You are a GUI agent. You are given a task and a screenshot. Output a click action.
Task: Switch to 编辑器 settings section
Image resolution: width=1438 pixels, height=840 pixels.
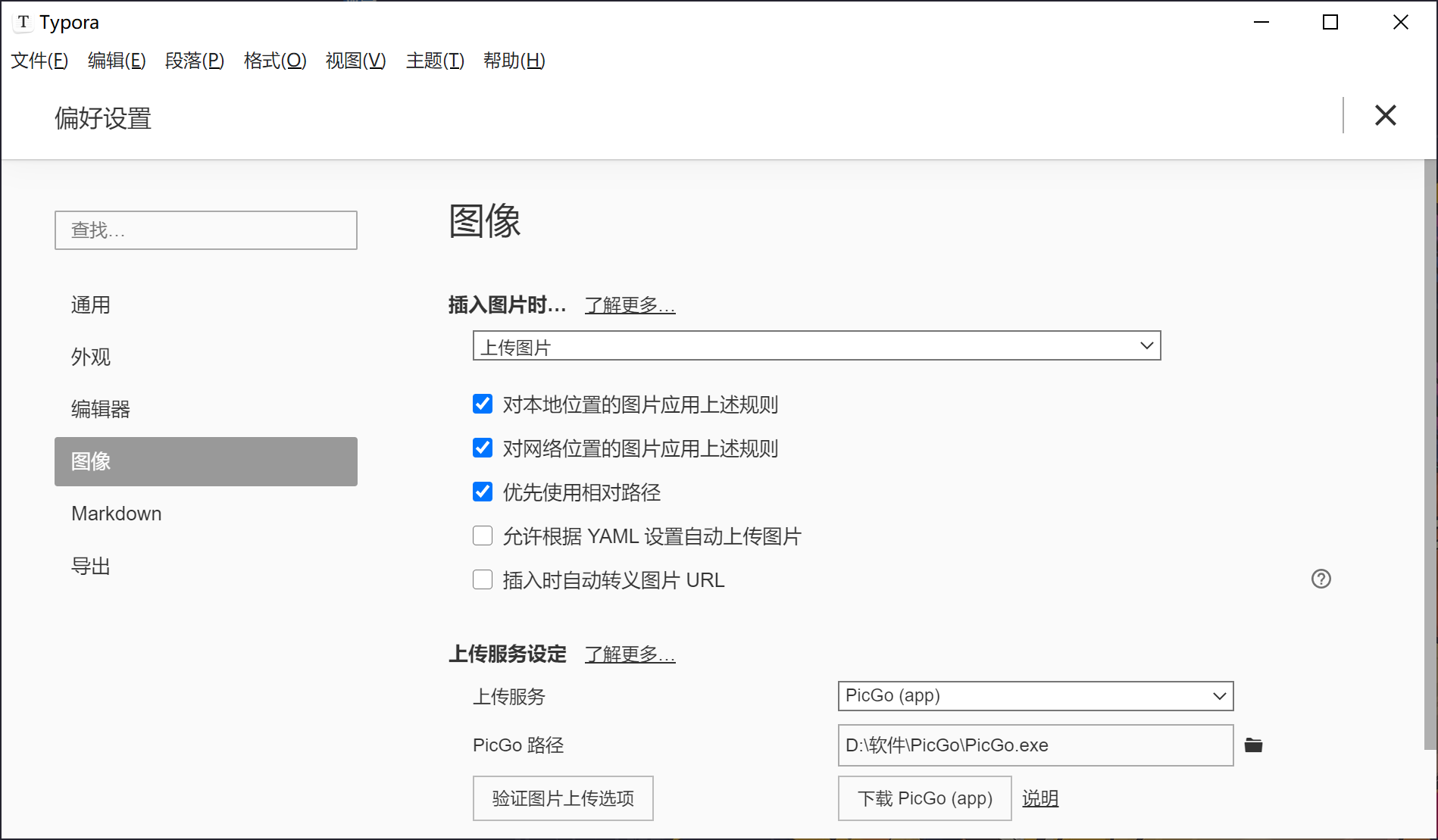101,409
